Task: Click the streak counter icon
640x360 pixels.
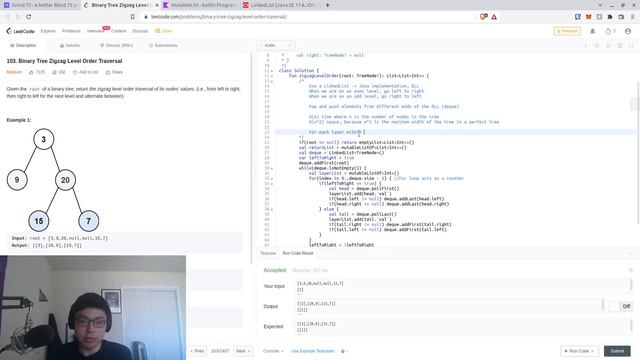Action: pyautogui.click(x=608, y=31)
